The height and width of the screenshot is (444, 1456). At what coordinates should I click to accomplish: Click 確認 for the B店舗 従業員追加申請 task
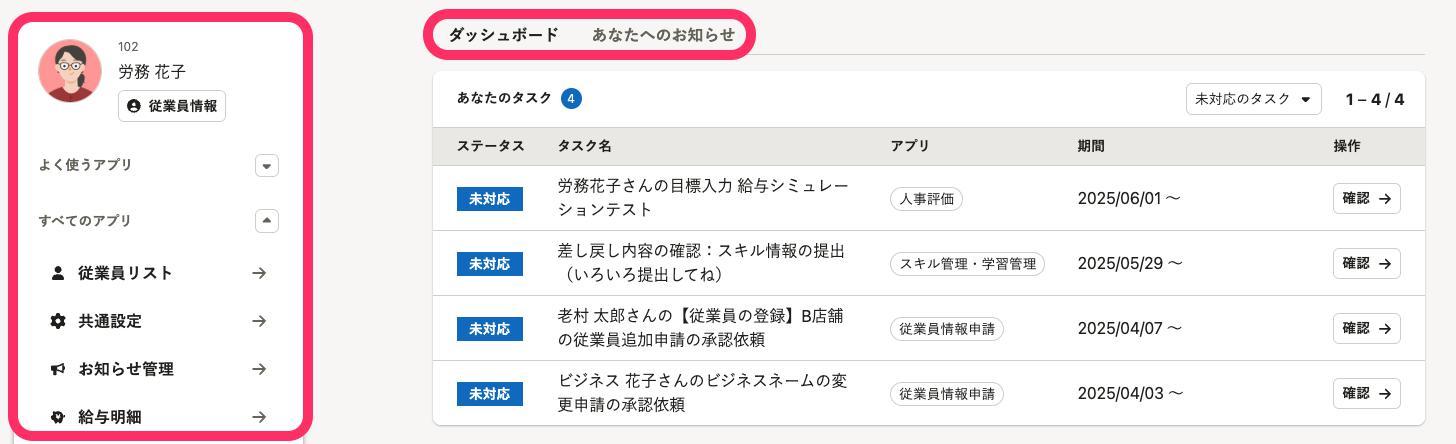pyautogui.click(x=1366, y=328)
